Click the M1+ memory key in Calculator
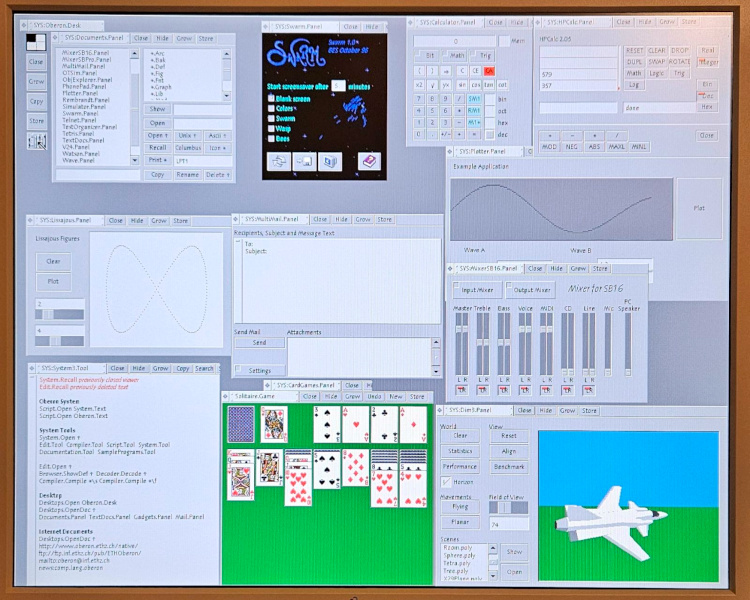The height and width of the screenshot is (600, 750). click(x=474, y=122)
